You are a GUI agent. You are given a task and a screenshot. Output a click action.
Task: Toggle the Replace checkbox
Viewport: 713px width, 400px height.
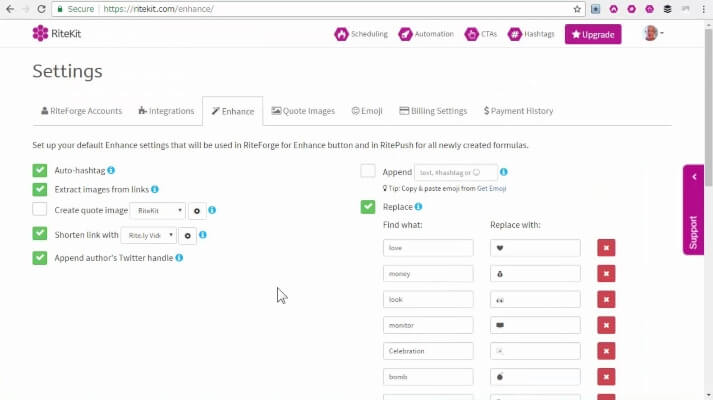coord(367,207)
